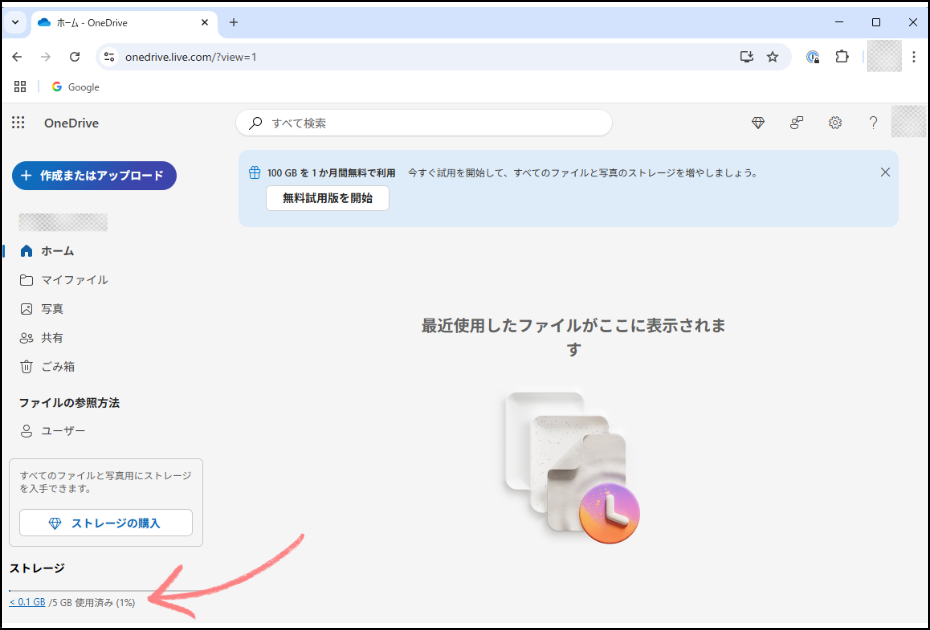930x630 pixels.
Task: Click ストレージの購入 button
Action: tap(106, 523)
